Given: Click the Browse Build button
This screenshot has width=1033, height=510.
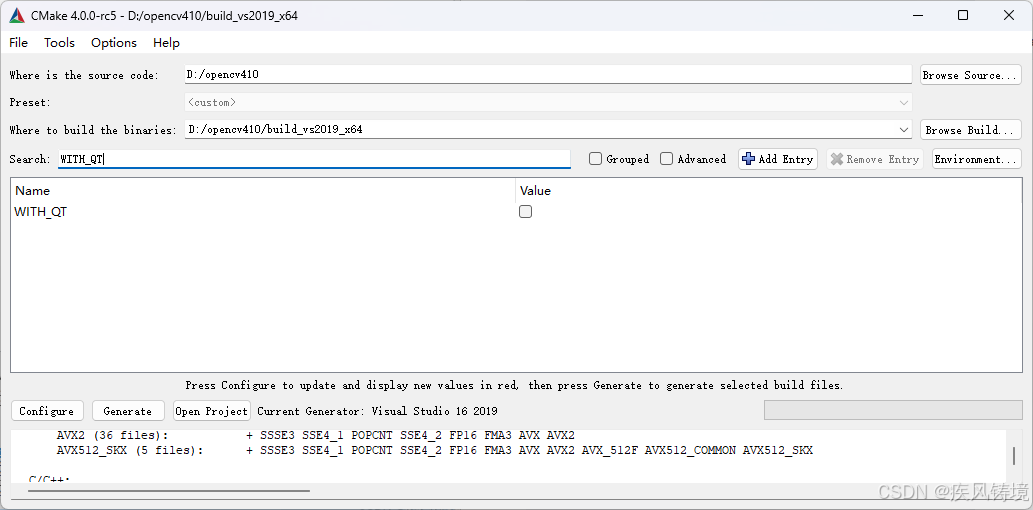Looking at the screenshot, I should (970, 130).
